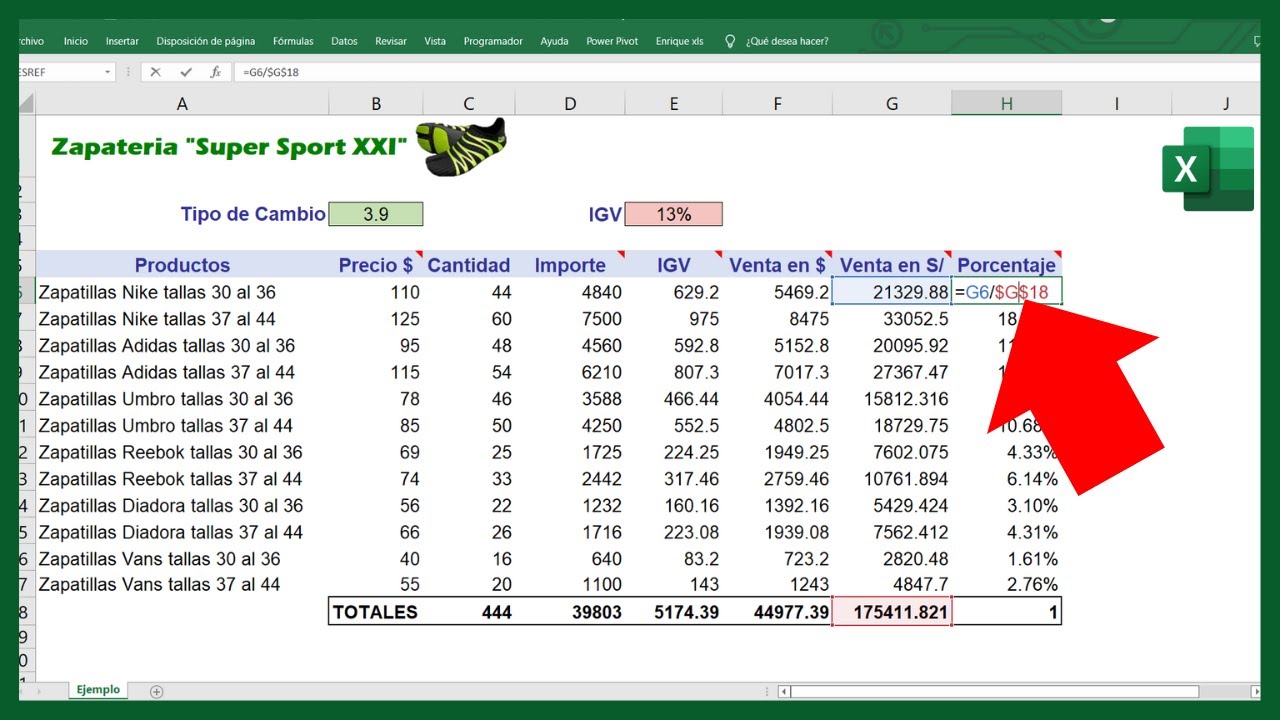Click the Venta en S/ header cell

(x=892, y=265)
